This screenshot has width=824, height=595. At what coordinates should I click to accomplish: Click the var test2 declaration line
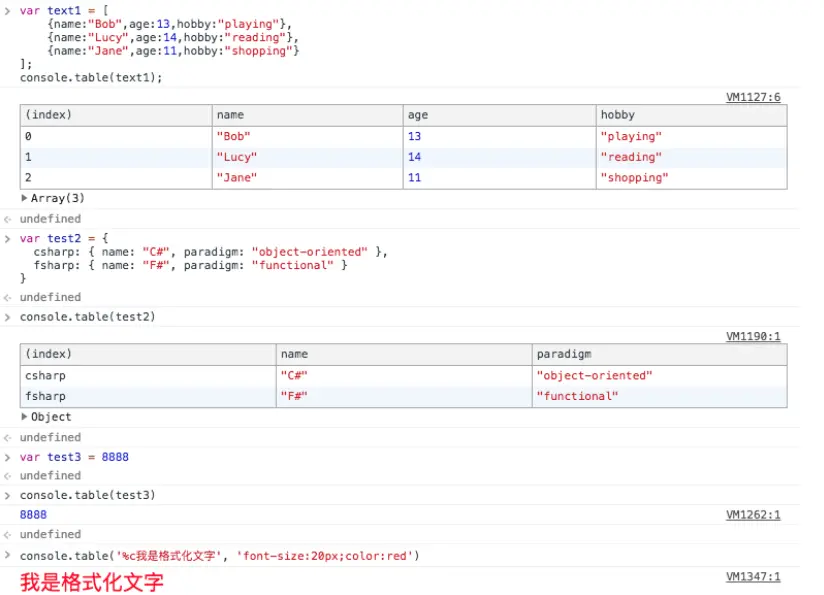64,239
